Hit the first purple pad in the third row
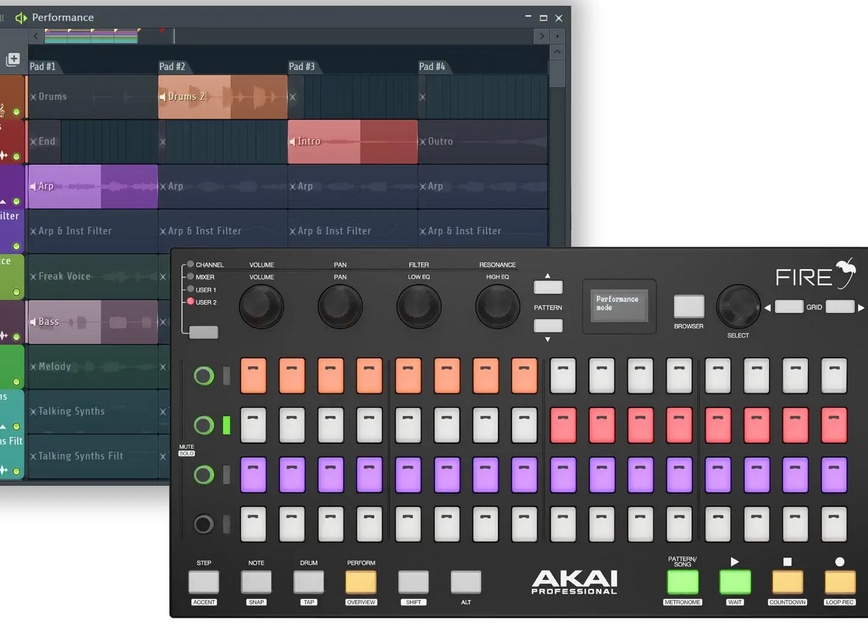The image size is (868, 629). (254, 475)
